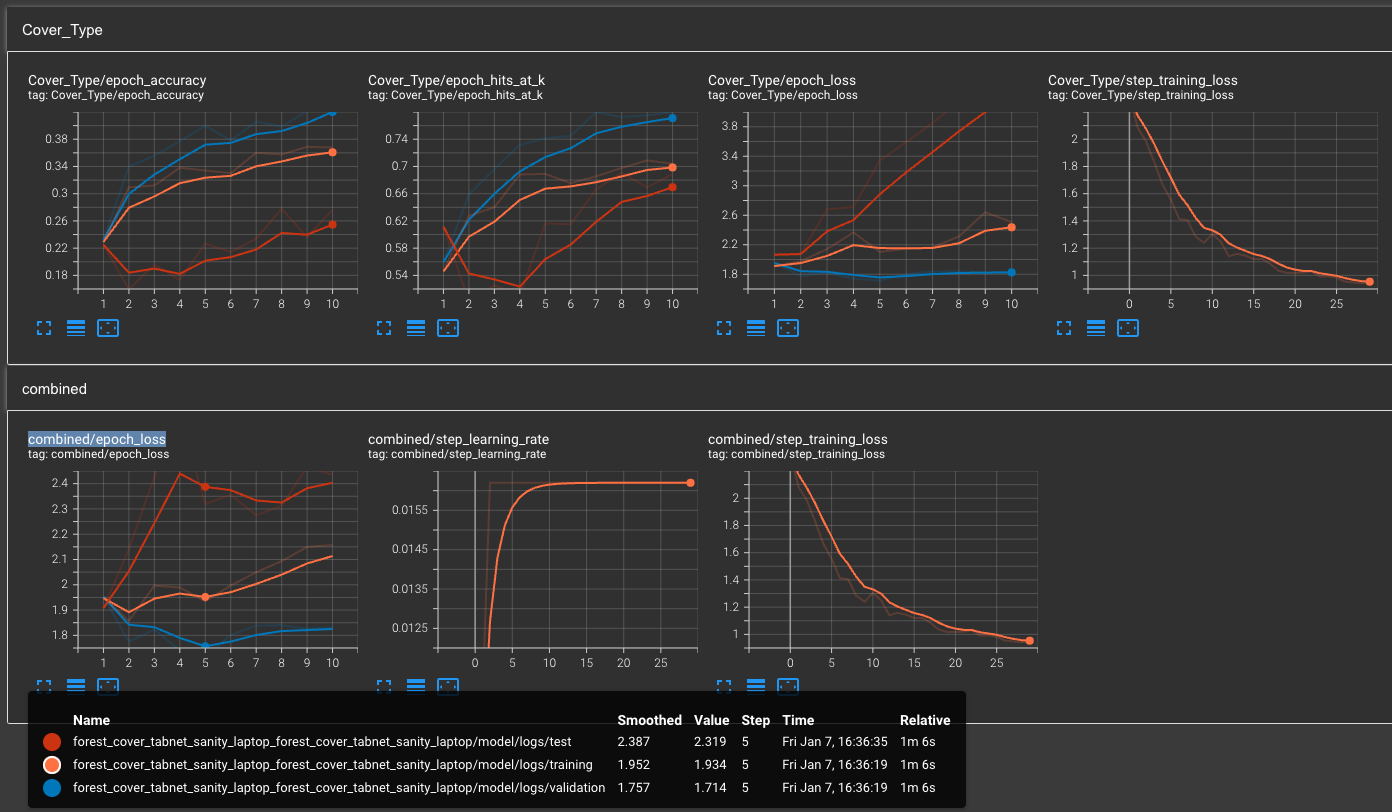
Task: Fit epoch_hits_at_k chart domain to data
Action: (448, 327)
